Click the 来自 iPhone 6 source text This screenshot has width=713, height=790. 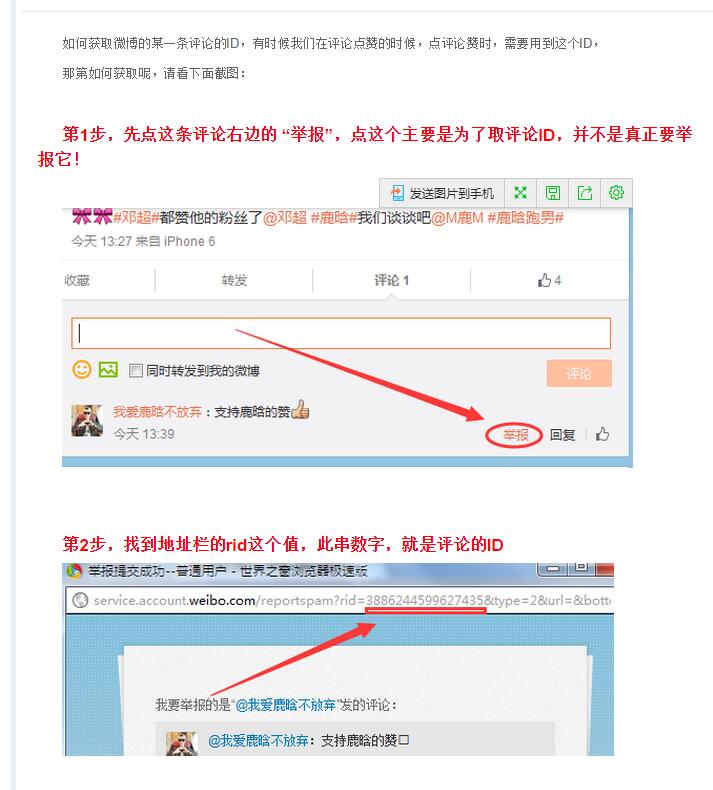(175, 241)
